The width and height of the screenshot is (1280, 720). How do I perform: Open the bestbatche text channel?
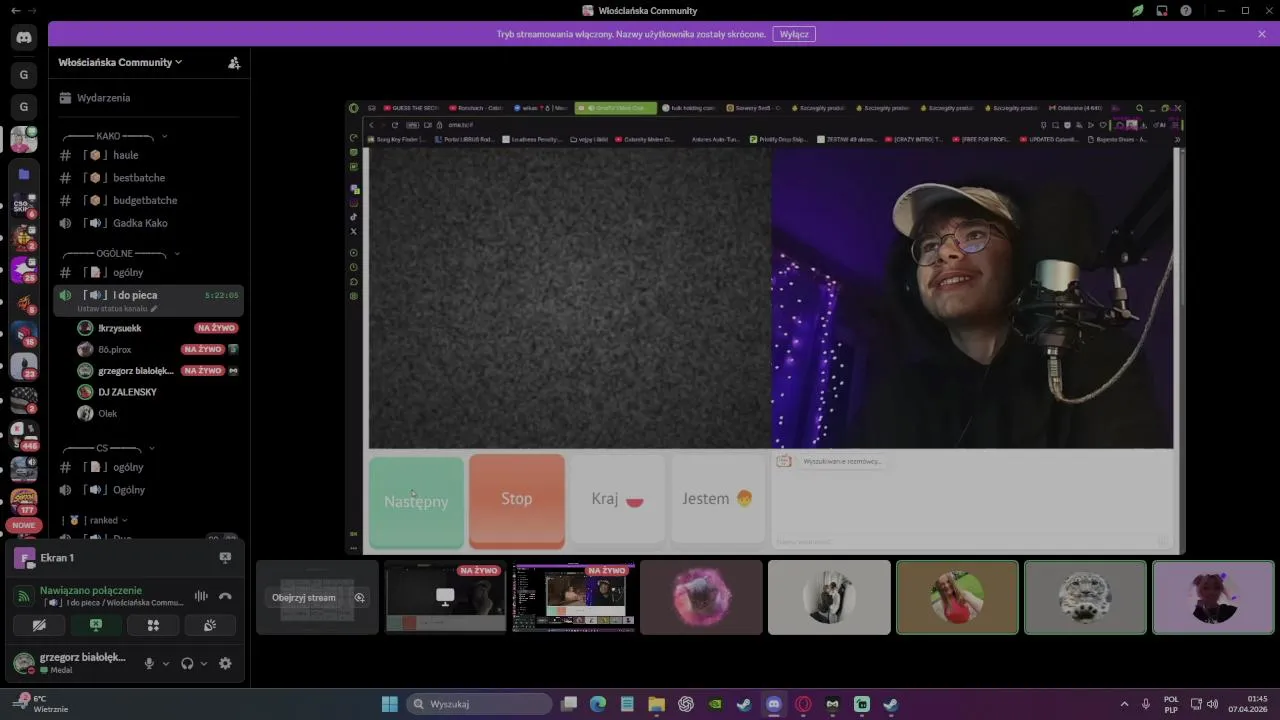tap(148, 178)
